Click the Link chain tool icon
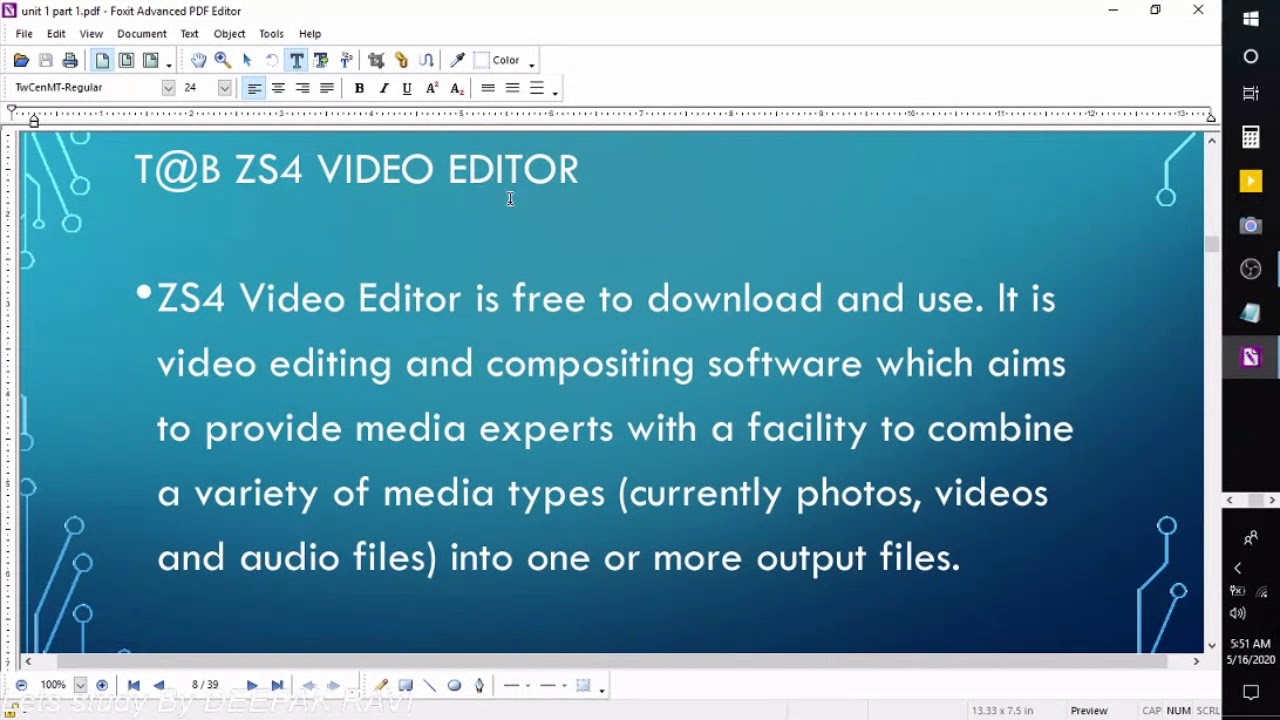The height and width of the screenshot is (720, 1280). [401, 61]
